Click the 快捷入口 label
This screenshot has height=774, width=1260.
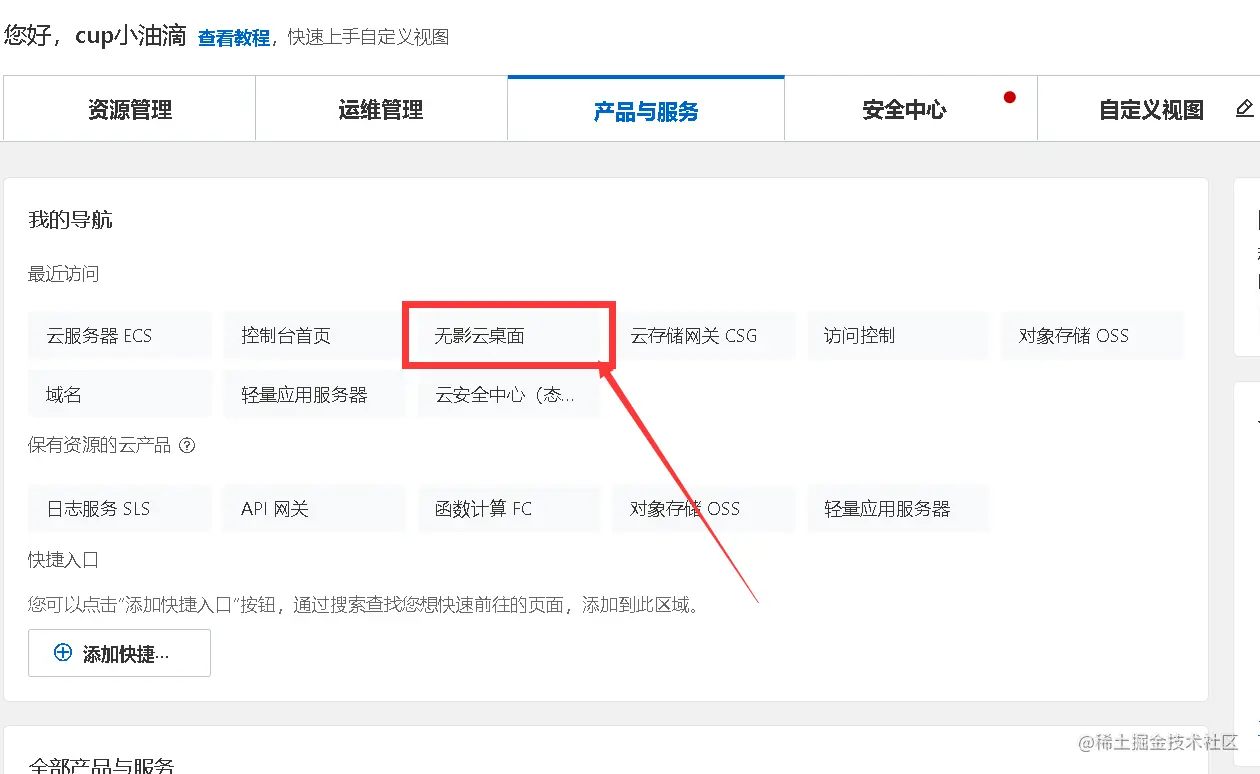click(x=63, y=560)
